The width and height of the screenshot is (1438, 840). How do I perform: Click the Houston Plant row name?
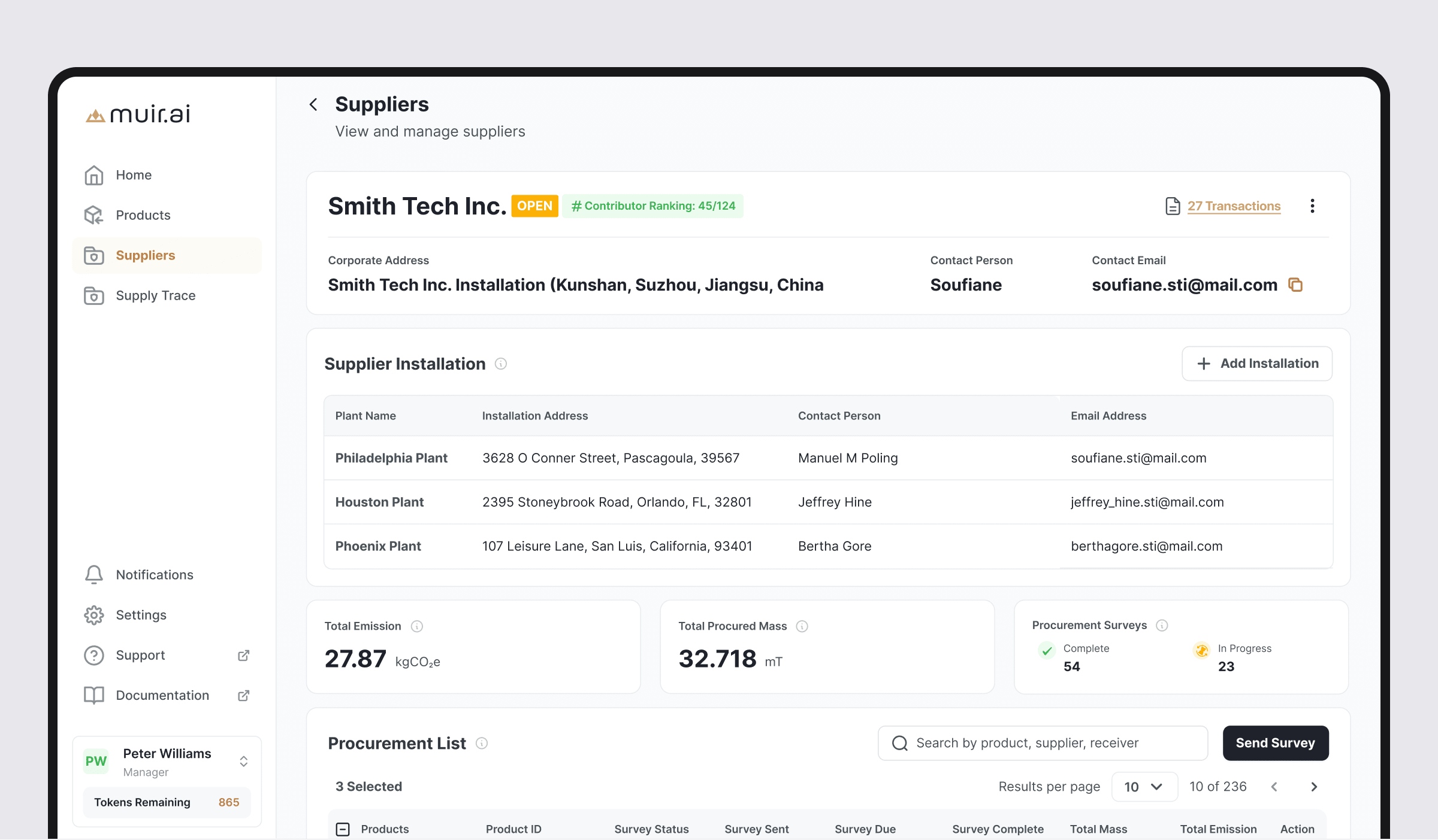pos(379,502)
